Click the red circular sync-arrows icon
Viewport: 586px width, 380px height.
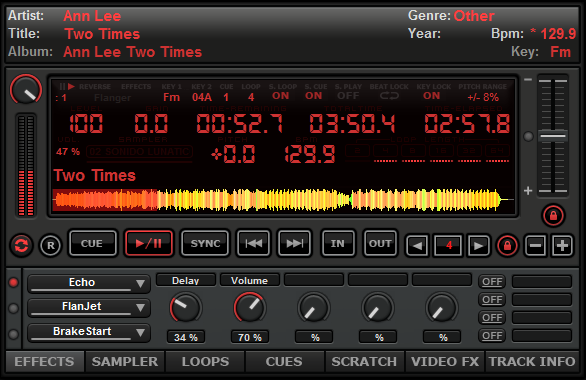point(21,245)
